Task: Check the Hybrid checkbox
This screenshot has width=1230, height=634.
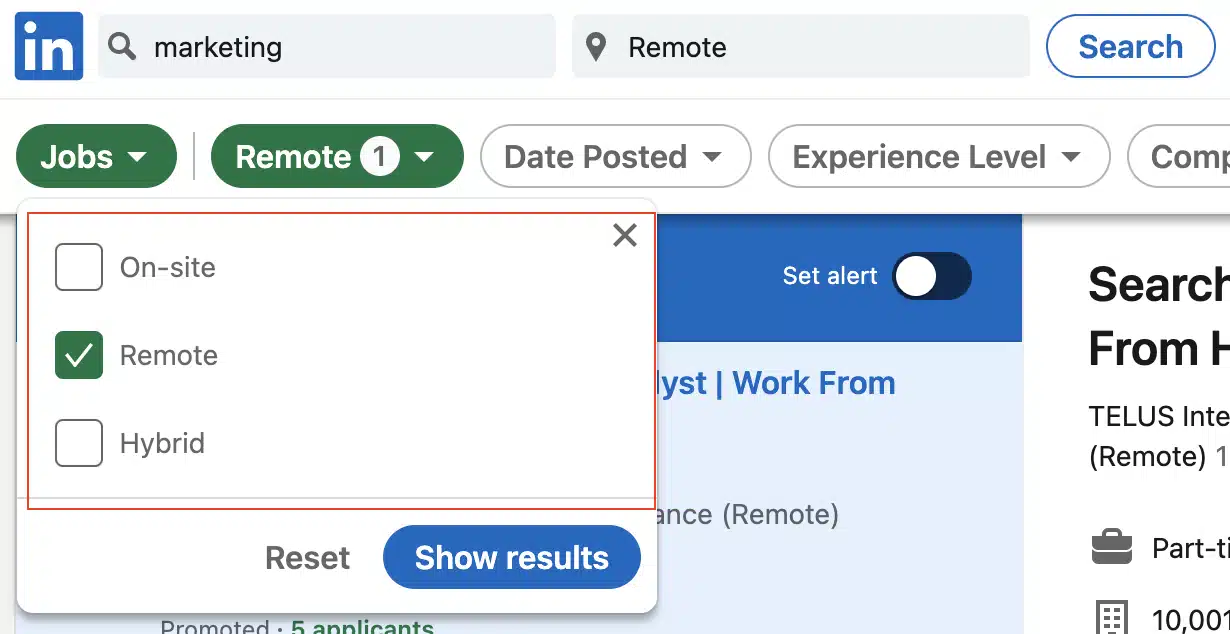Action: [x=79, y=443]
